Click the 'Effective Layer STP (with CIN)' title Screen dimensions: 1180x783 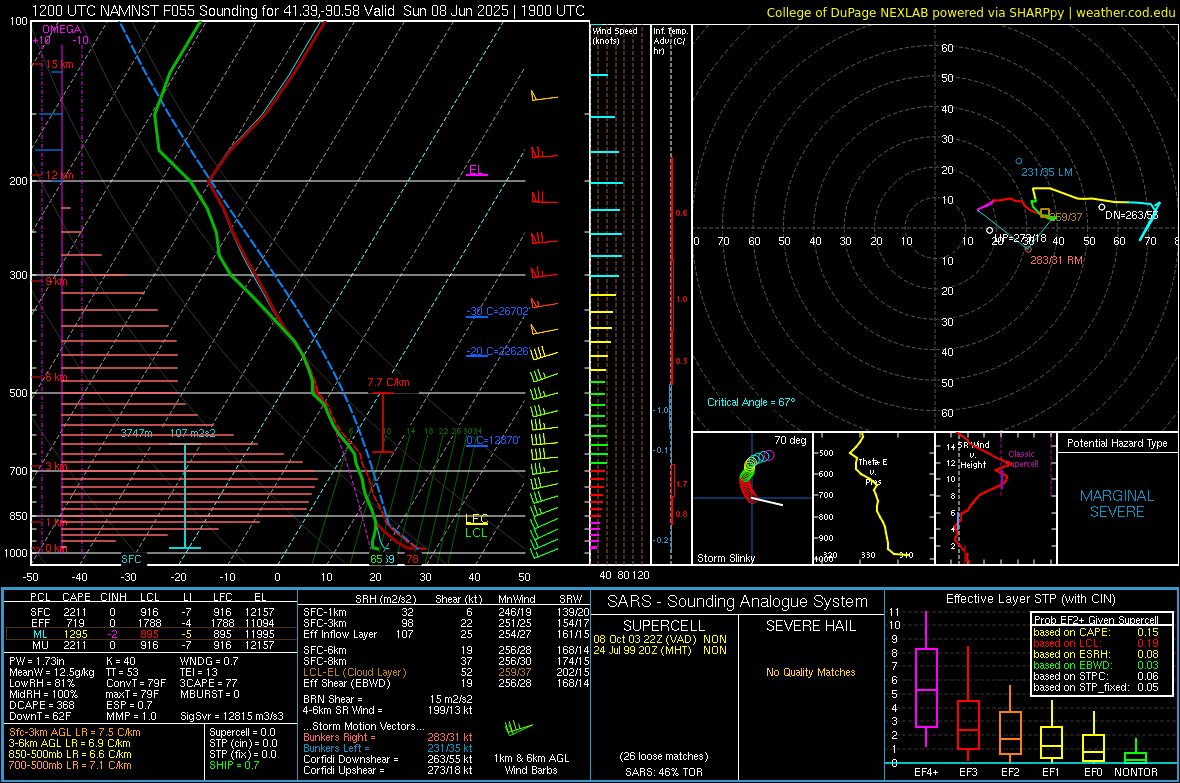1030,599
